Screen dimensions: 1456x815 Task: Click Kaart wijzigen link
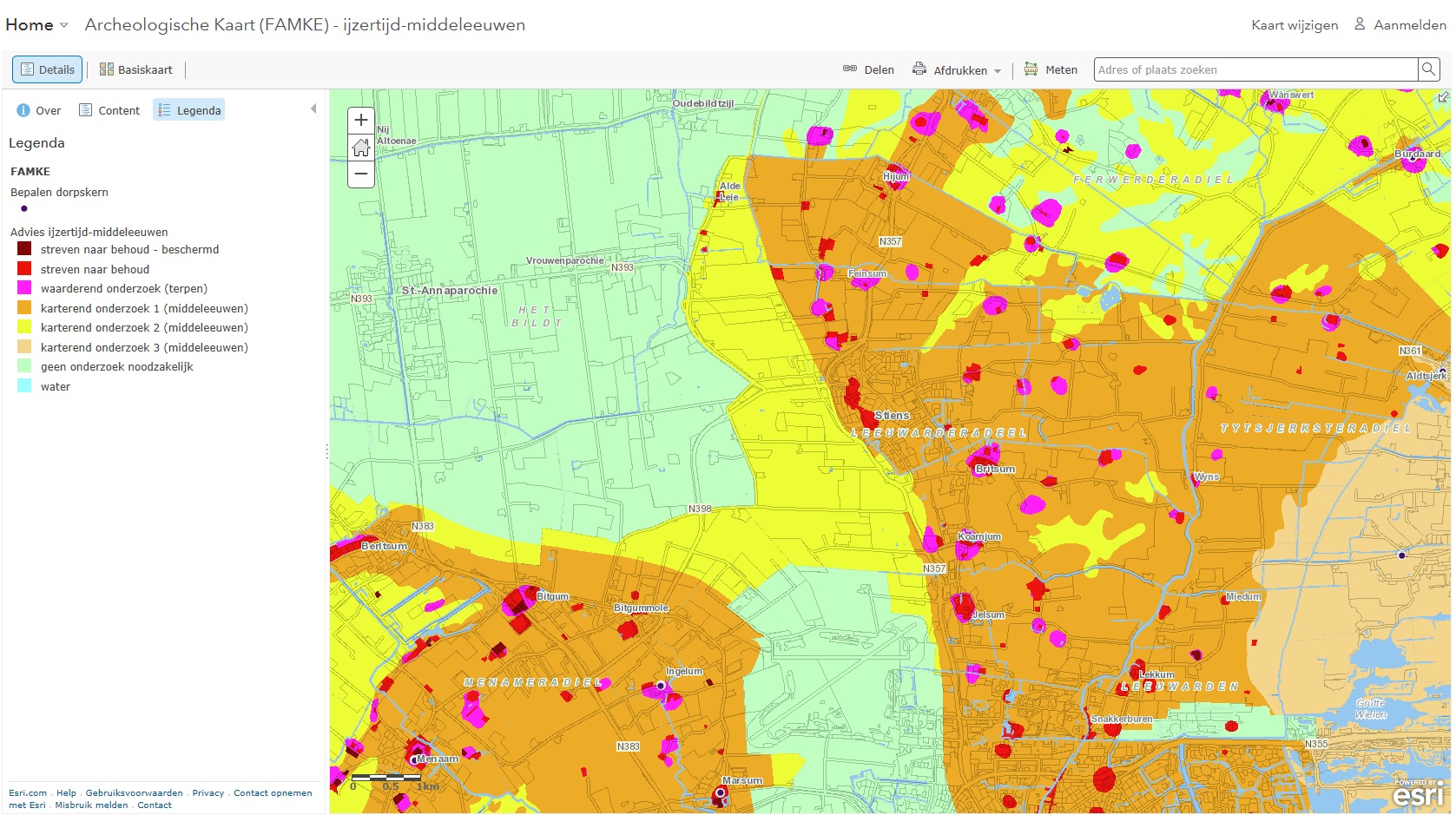tap(1294, 25)
